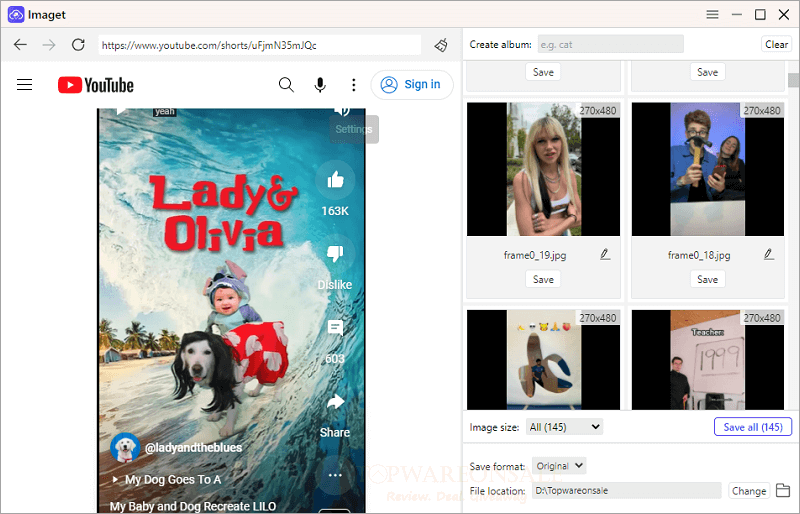800x514 pixels.
Task: Click the broom clean icon beside URL bar
Action: (x=441, y=45)
